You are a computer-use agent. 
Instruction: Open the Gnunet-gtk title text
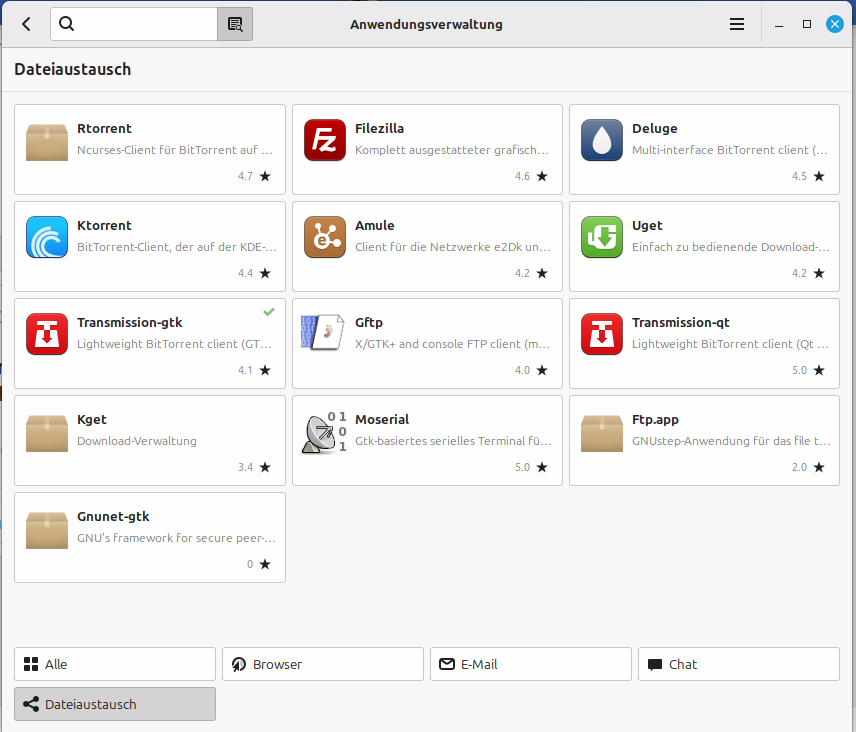pos(113,516)
